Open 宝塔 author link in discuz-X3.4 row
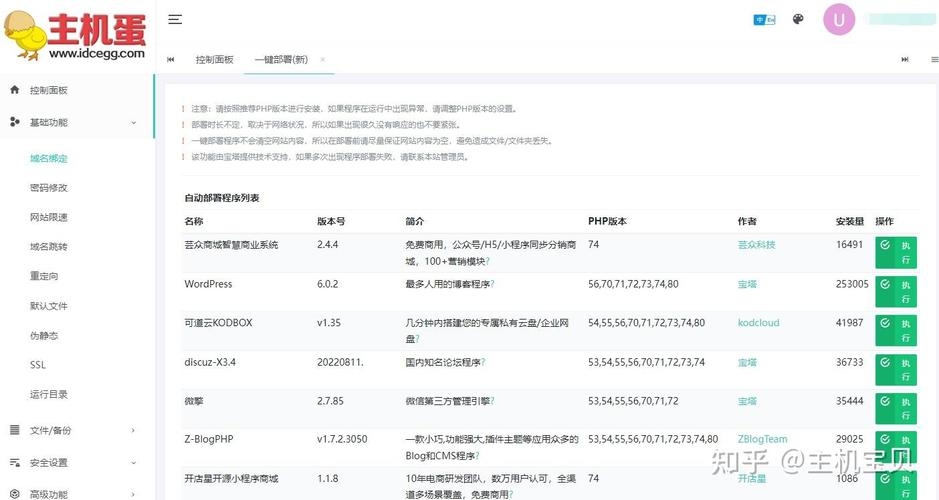 [747, 362]
